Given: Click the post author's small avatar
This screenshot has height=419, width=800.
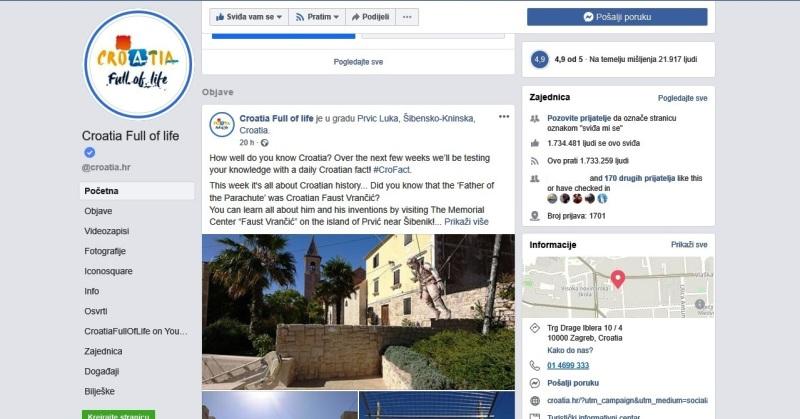Looking at the screenshot, I should (x=222, y=125).
